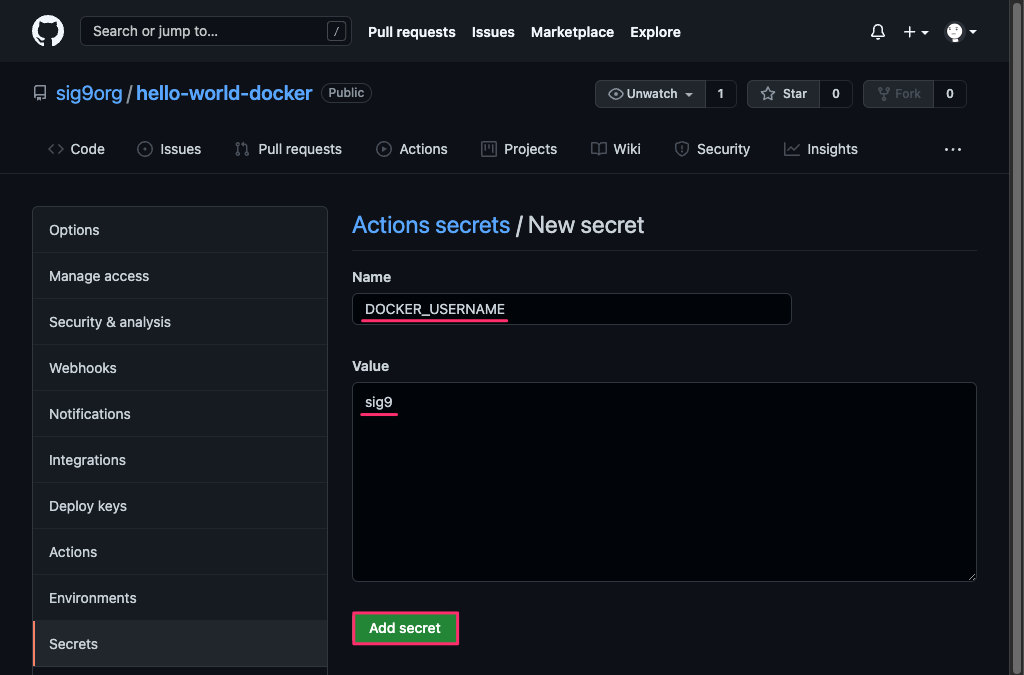Viewport: 1024px width, 675px height.
Task: Click the Fork button
Action: click(899, 94)
